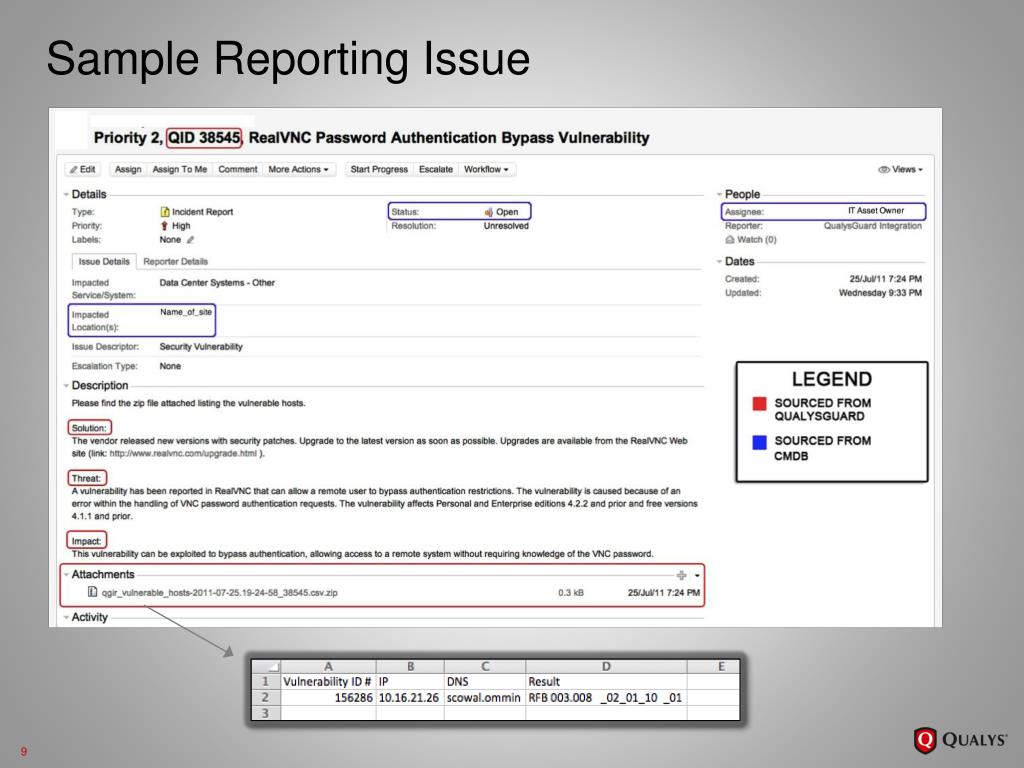
Task: Click the Incident Report type icon
Action: tap(165, 212)
